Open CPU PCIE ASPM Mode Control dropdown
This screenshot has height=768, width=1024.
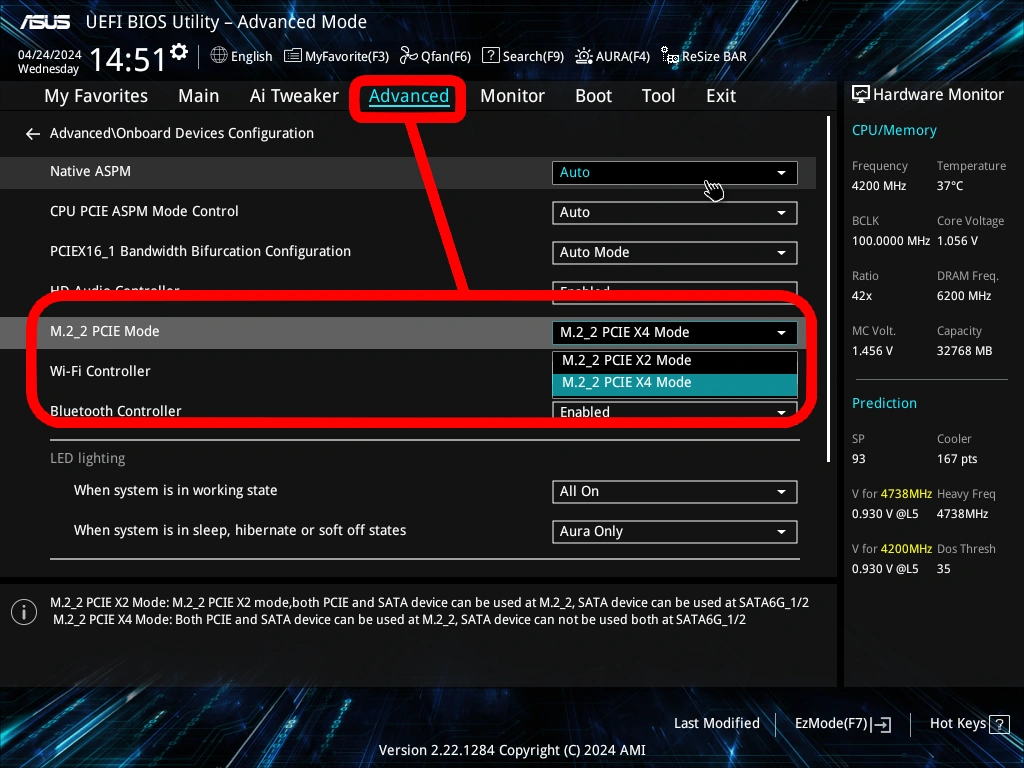click(675, 213)
